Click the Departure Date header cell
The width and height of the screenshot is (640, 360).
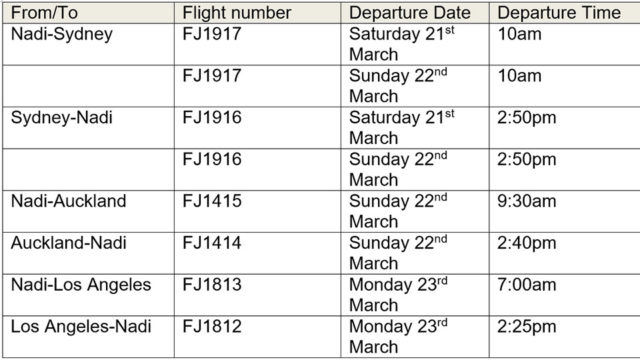(415, 13)
